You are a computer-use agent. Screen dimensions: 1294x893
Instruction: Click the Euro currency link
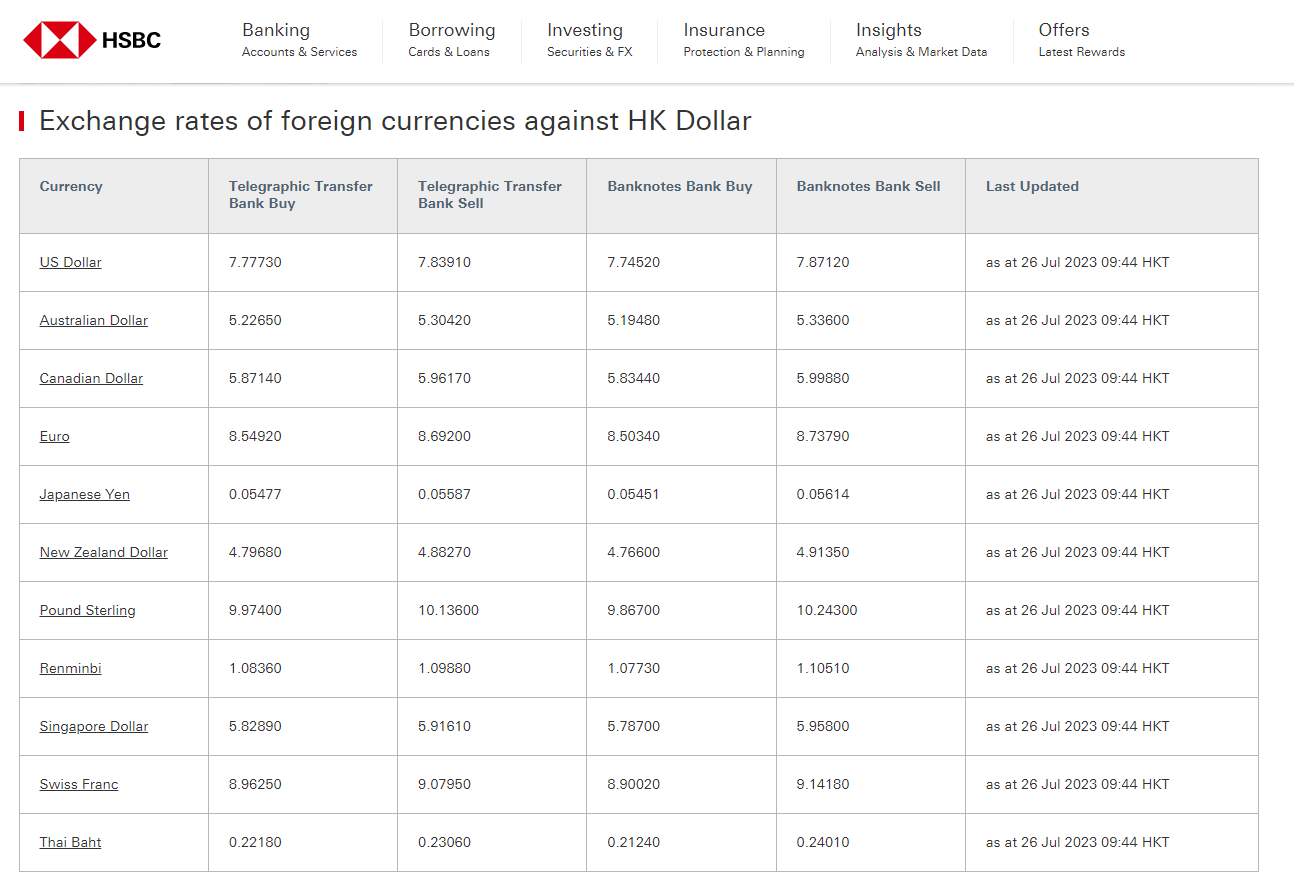coord(55,437)
